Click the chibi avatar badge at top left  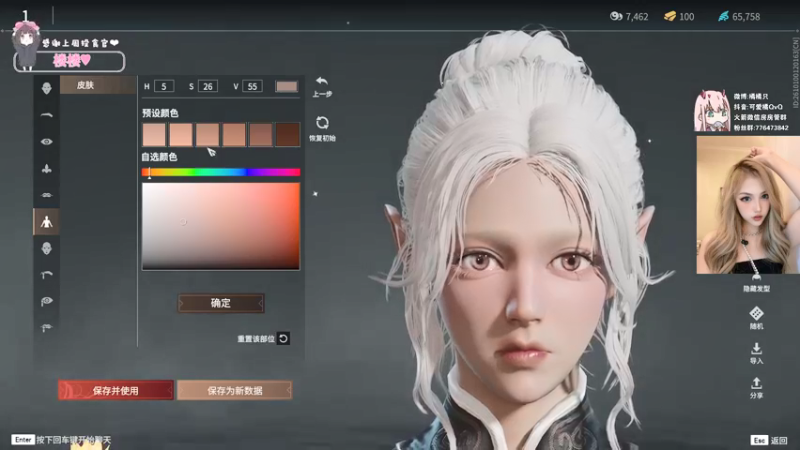pos(26,45)
